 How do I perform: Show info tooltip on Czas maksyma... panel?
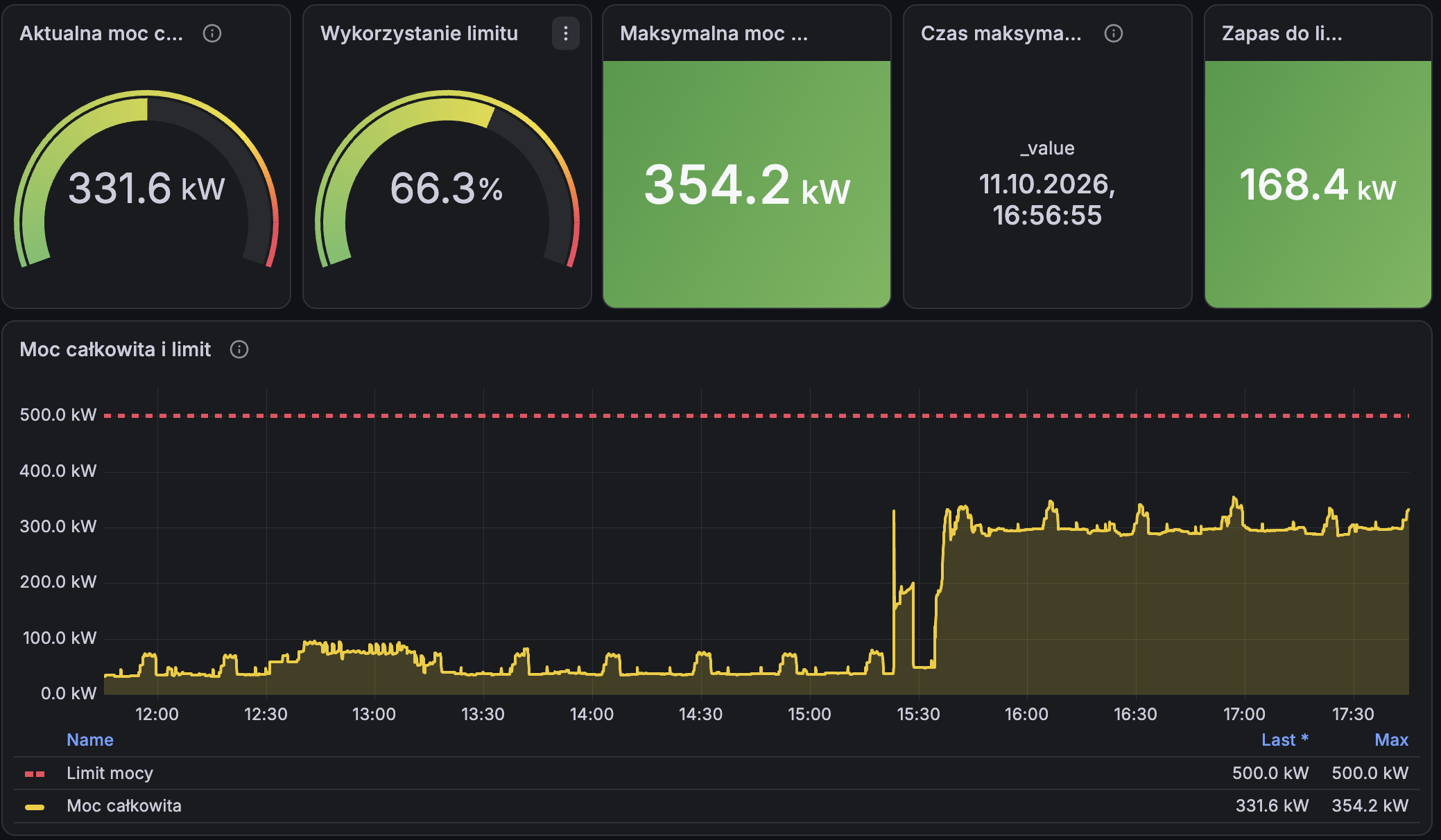(1114, 33)
